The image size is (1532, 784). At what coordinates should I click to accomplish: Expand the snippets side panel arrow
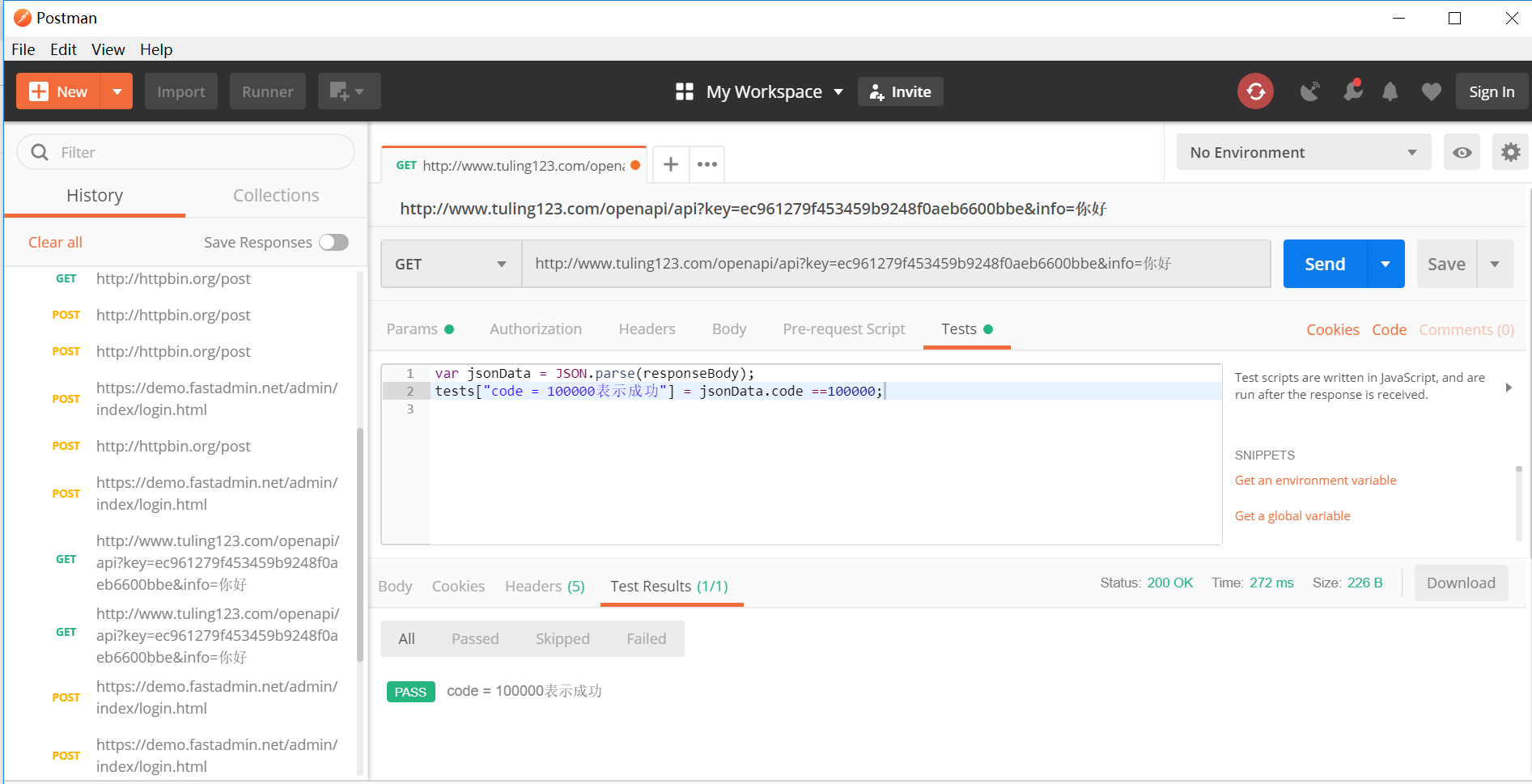[1509, 388]
